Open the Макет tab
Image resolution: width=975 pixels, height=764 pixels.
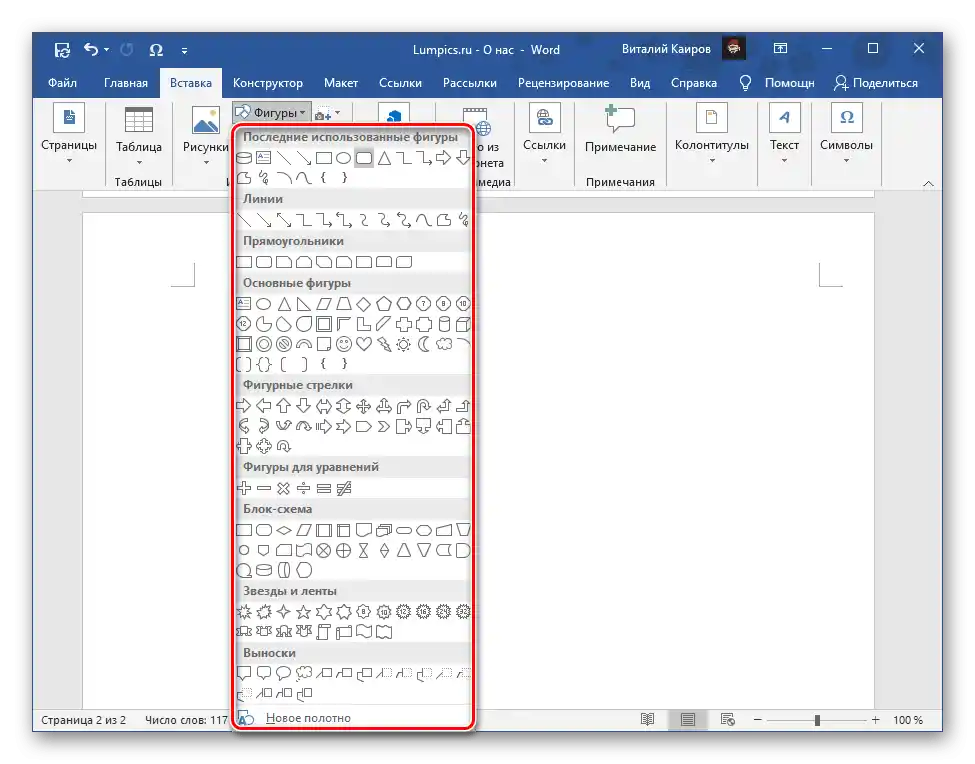tap(341, 83)
